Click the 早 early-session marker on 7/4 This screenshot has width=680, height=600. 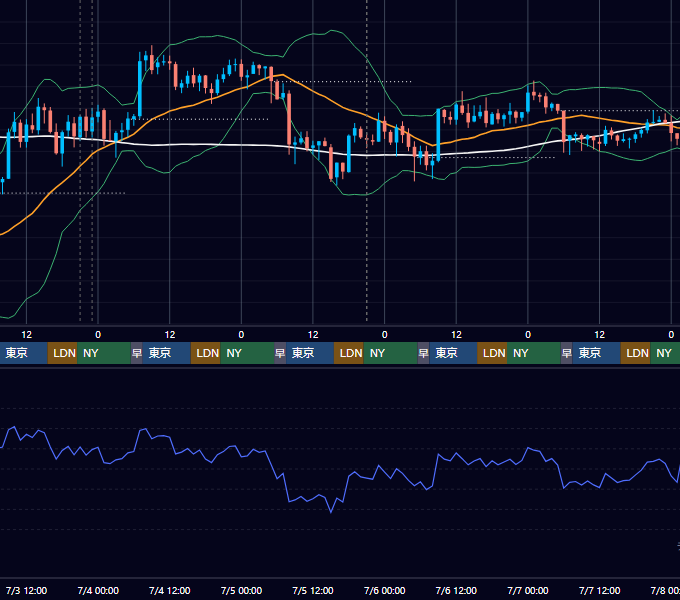137,353
